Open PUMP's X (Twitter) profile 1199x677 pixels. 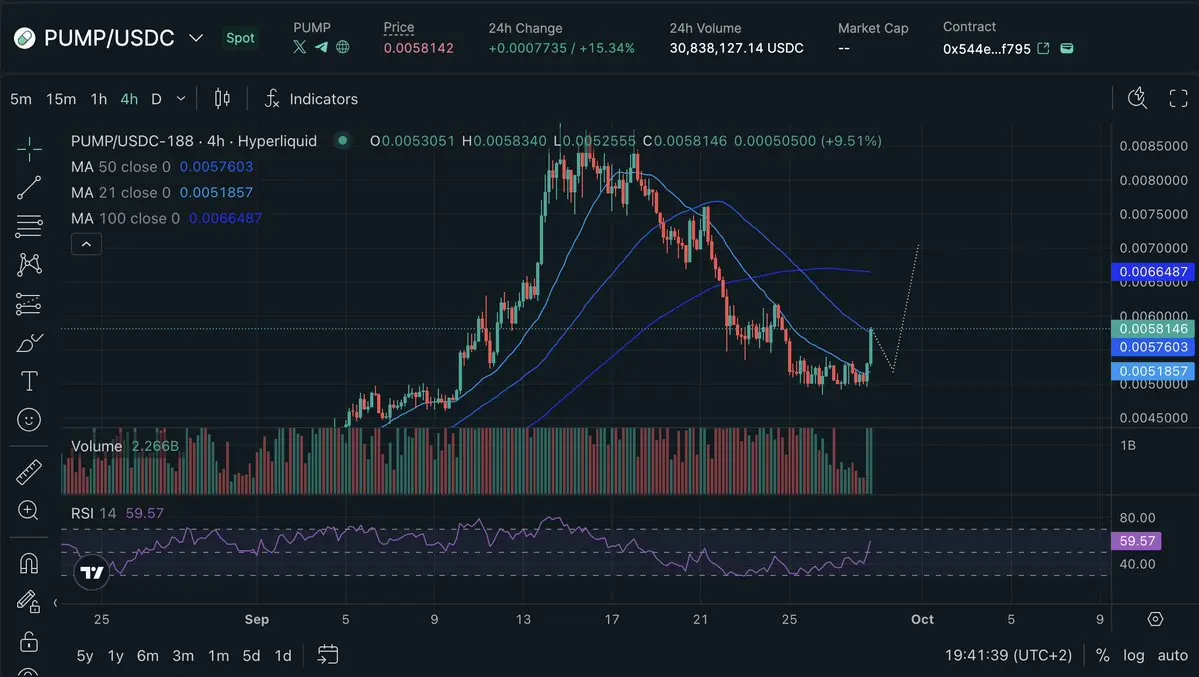(x=300, y=47)
